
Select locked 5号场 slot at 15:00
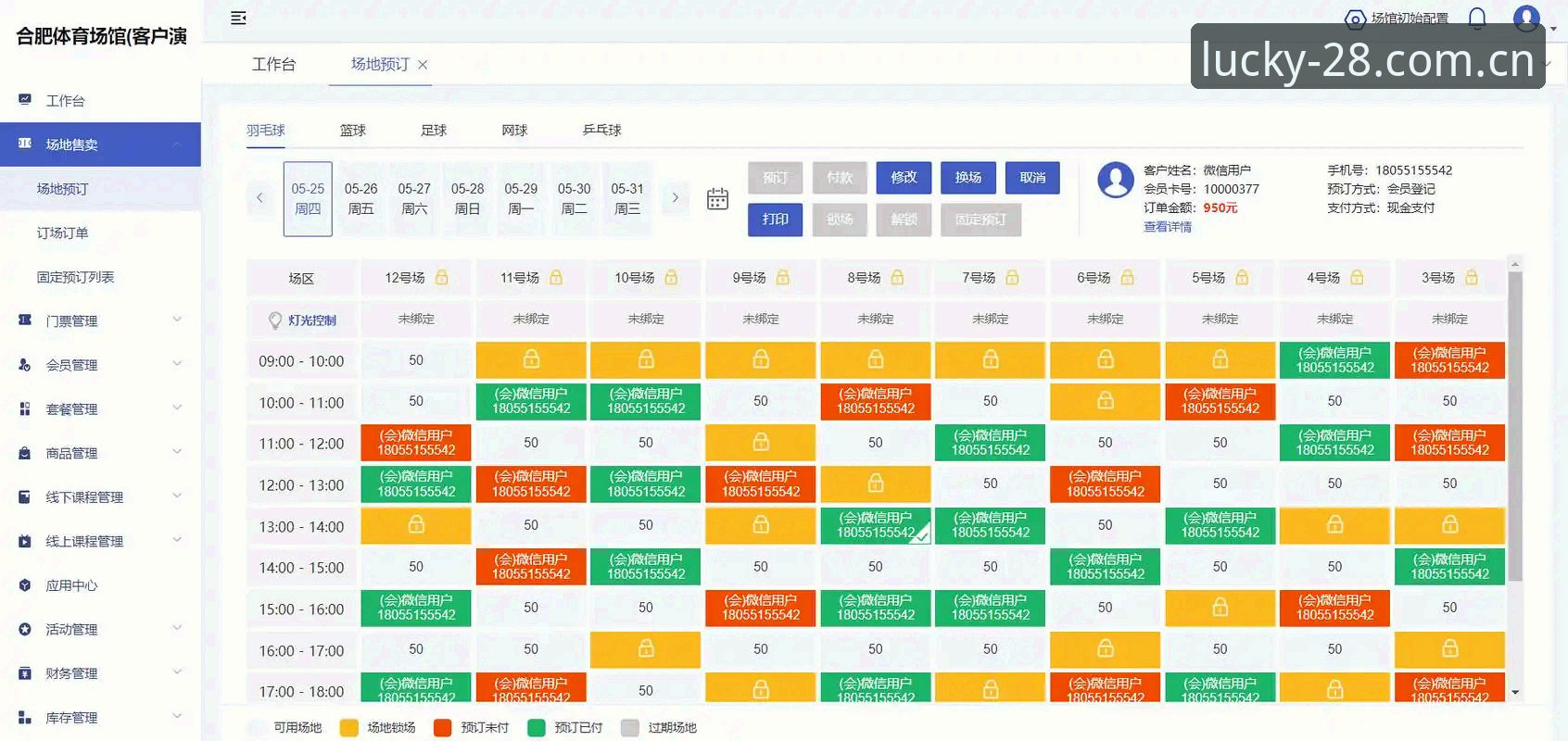click(x=1220, y=608)
